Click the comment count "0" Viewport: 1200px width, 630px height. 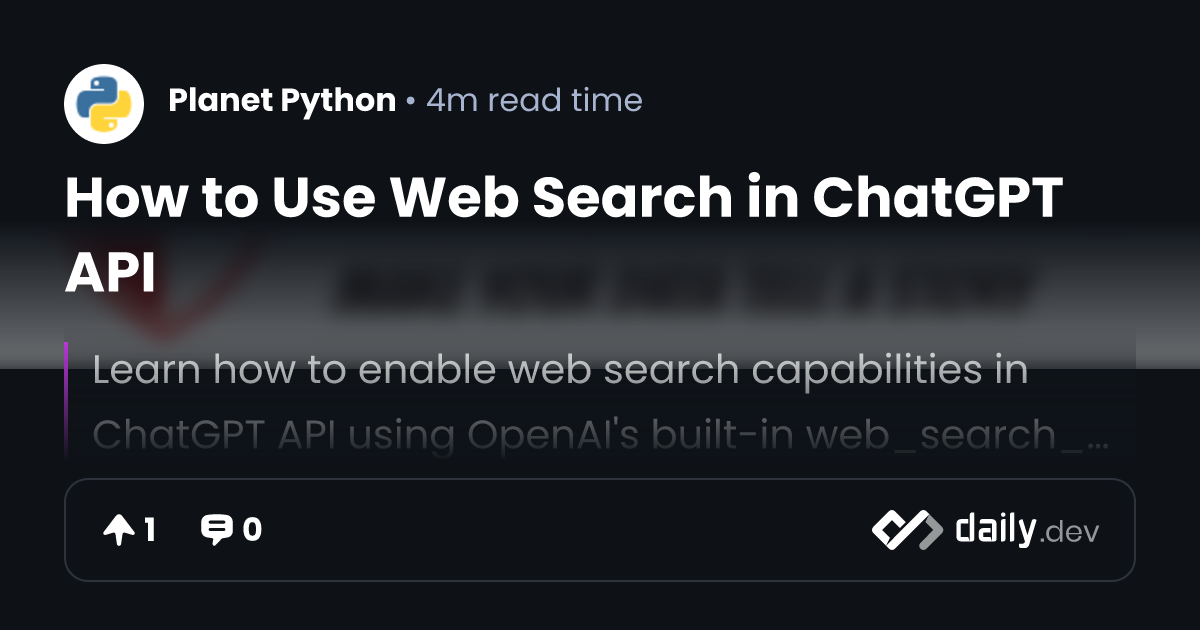point(252,530)
